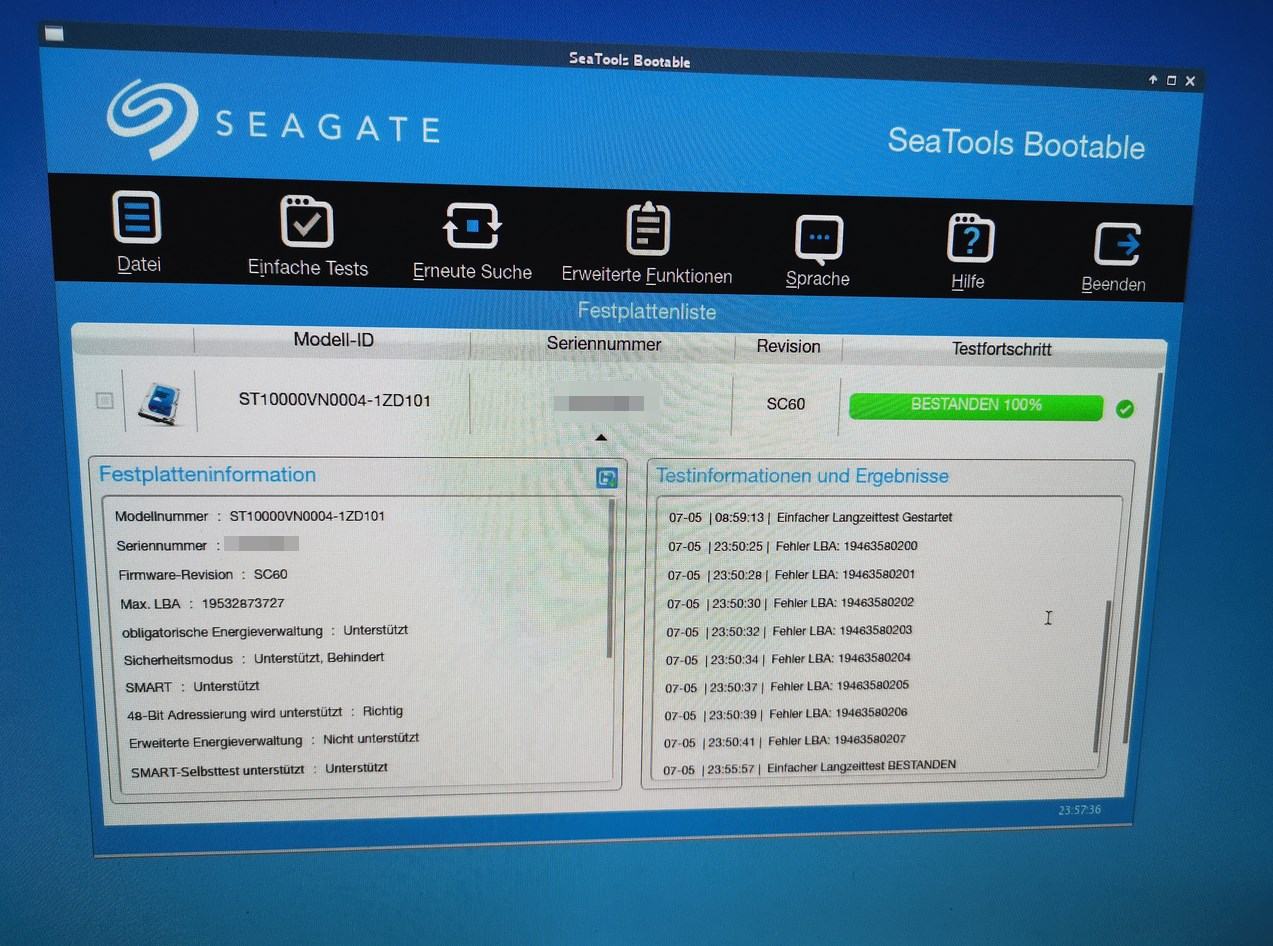Select log entry Fehler LBA: 19463580200
1273x946 pixels.
793,547
